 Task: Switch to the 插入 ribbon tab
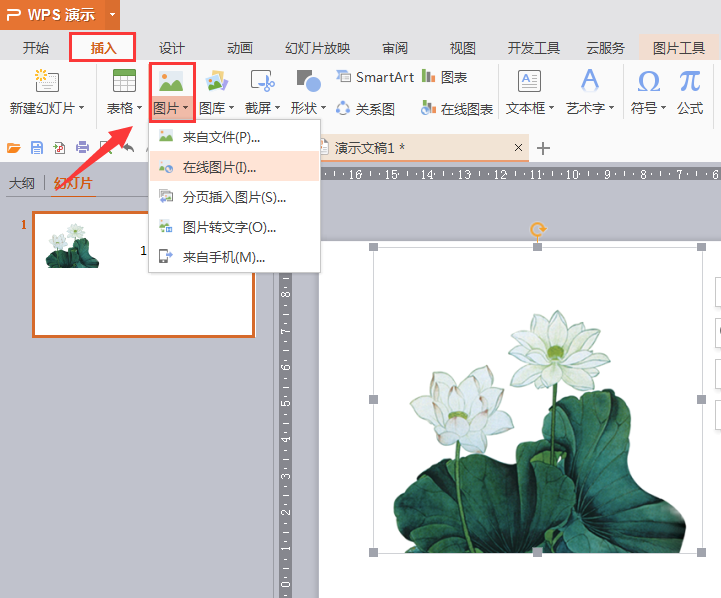click(103, 48)
